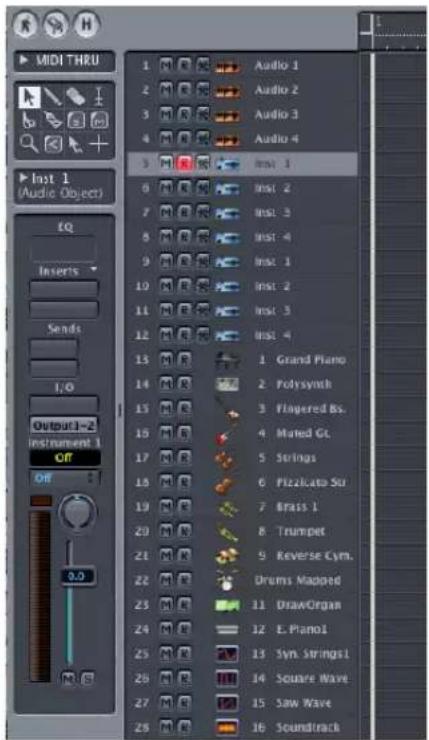Viewport: 429px width, 740px height.
Task: Click the Trumpet track icon
Action: (228, 533)
